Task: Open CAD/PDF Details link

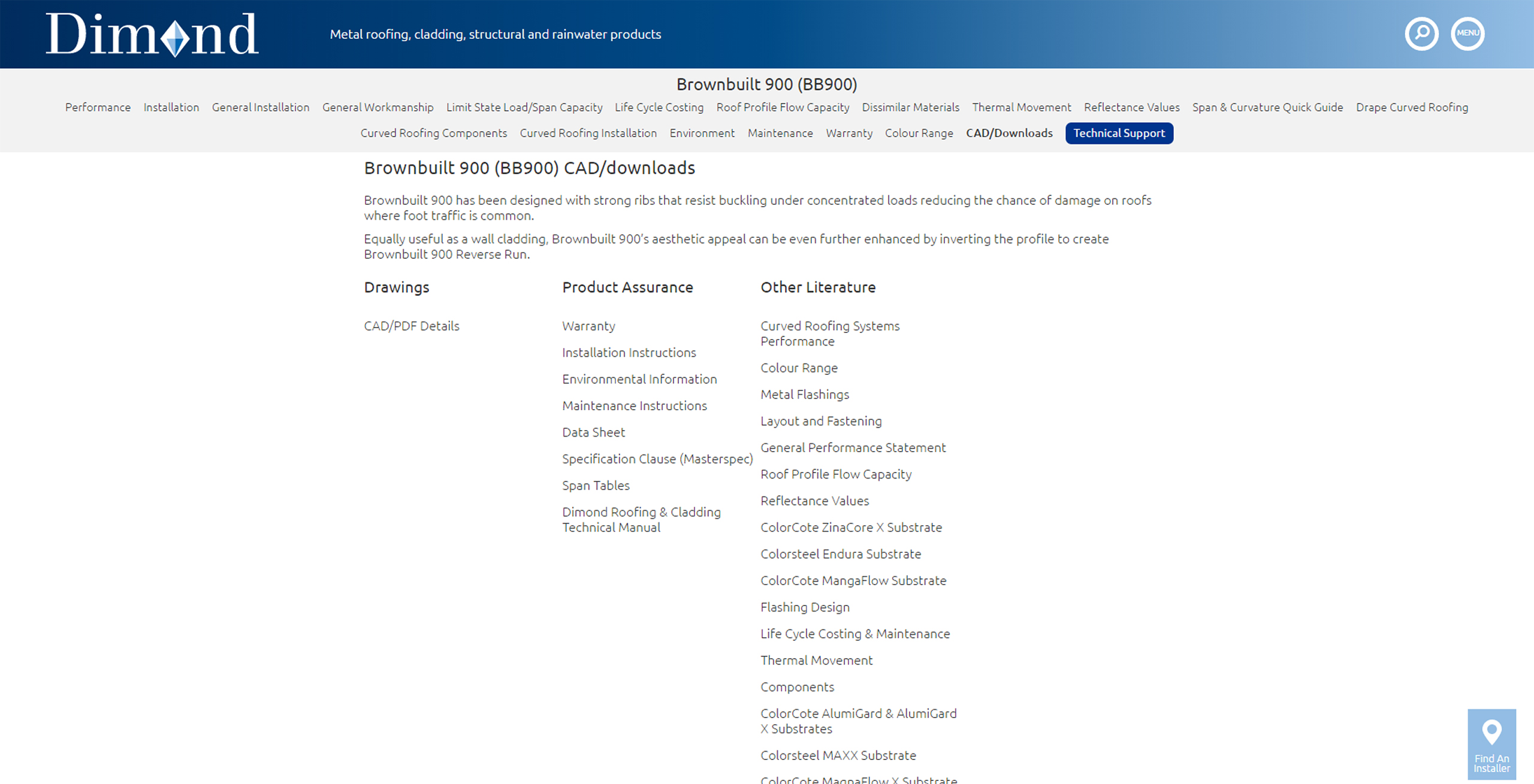Action: tap(412, 326)
